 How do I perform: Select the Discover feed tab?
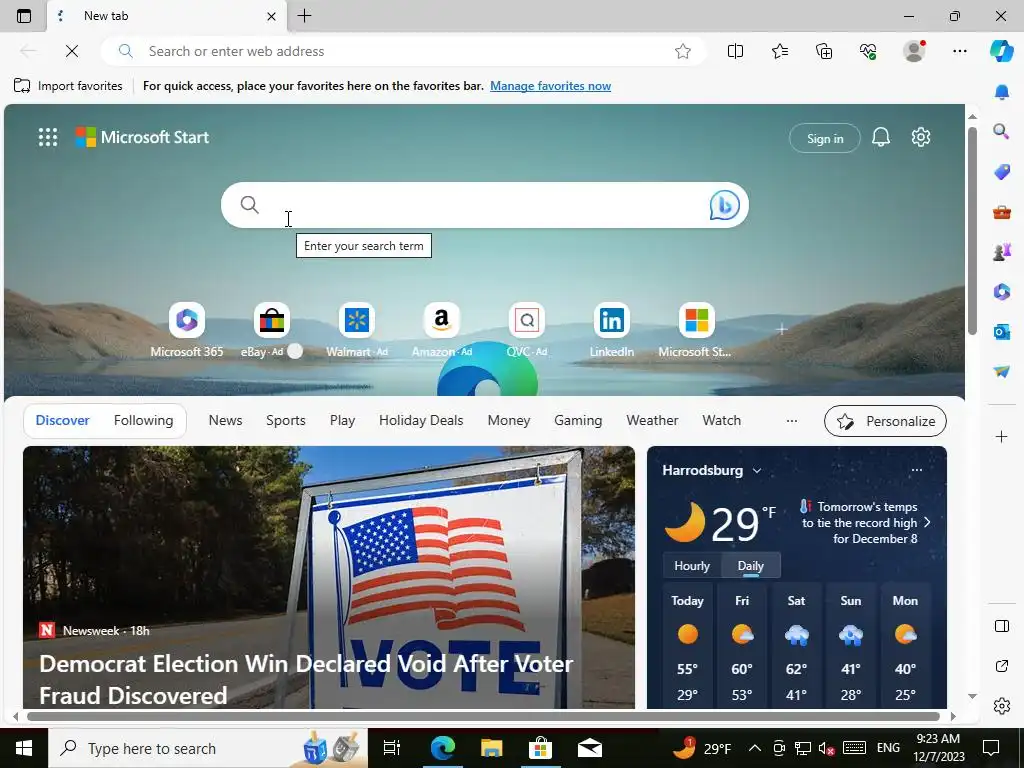[x=63, y=421]
